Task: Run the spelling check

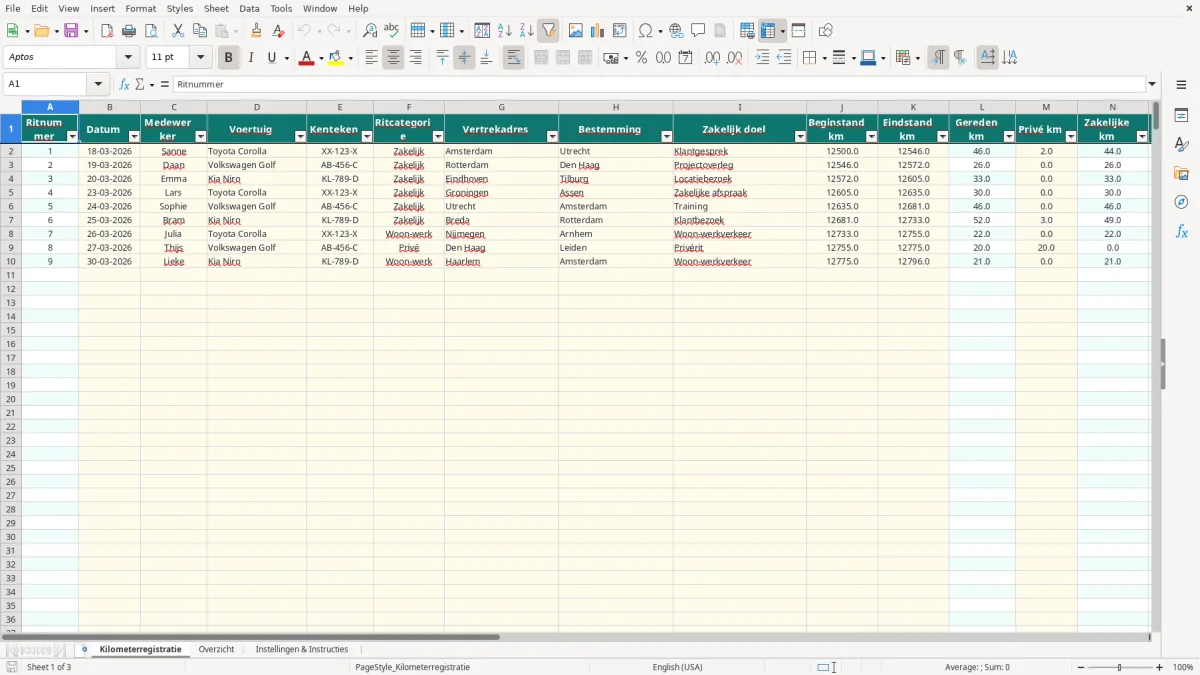Action: (392, 31)
